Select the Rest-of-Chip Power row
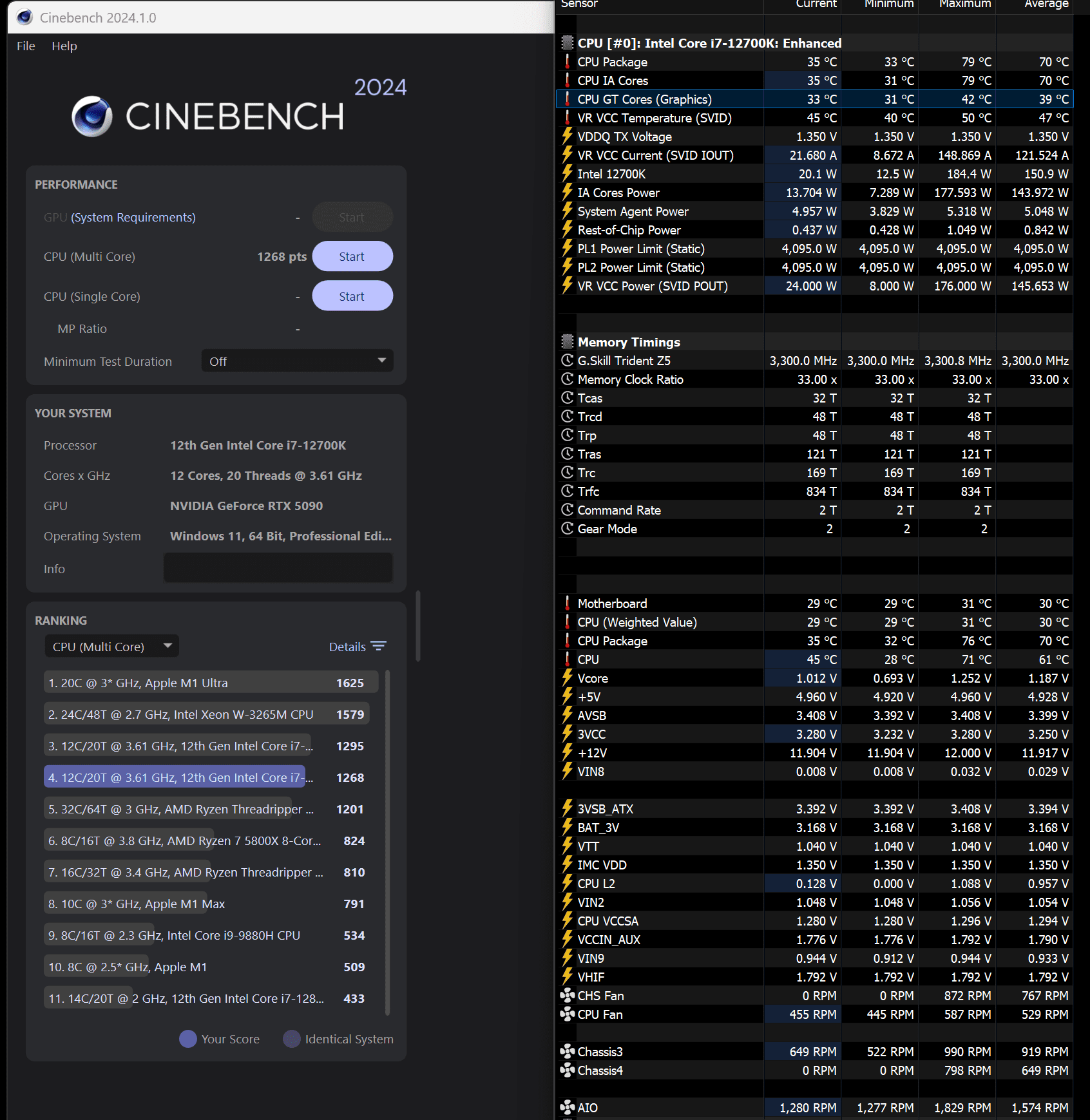Viewport: 1090px width, 1120px height. pos(815,230)
